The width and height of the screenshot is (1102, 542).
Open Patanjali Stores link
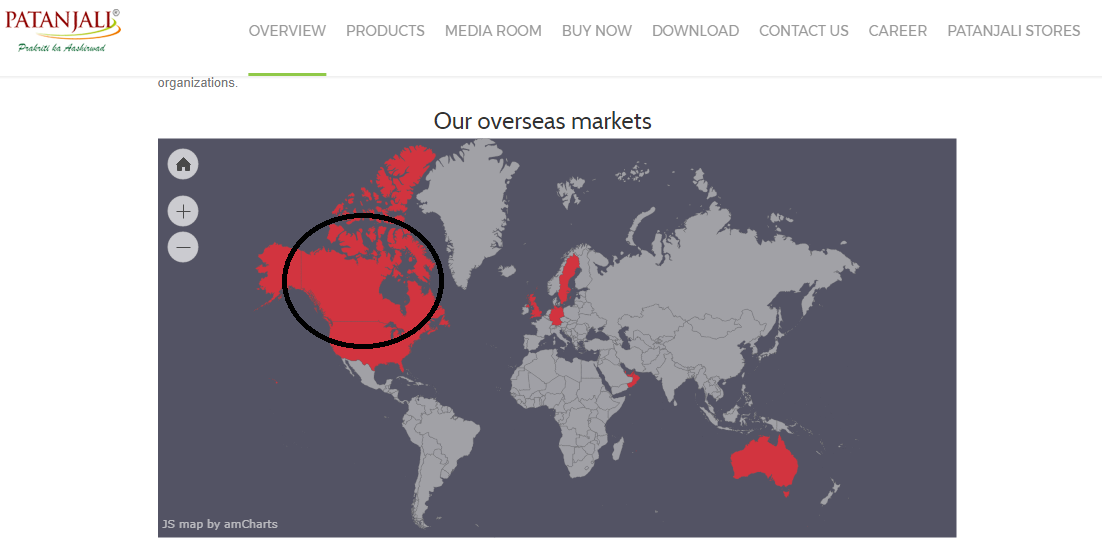click(1013, 31)
